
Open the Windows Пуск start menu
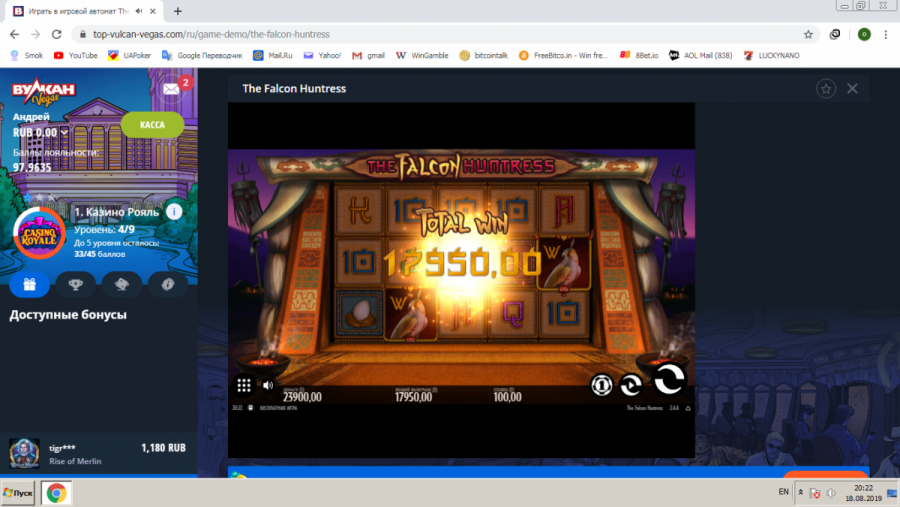(x=18, y=493)
